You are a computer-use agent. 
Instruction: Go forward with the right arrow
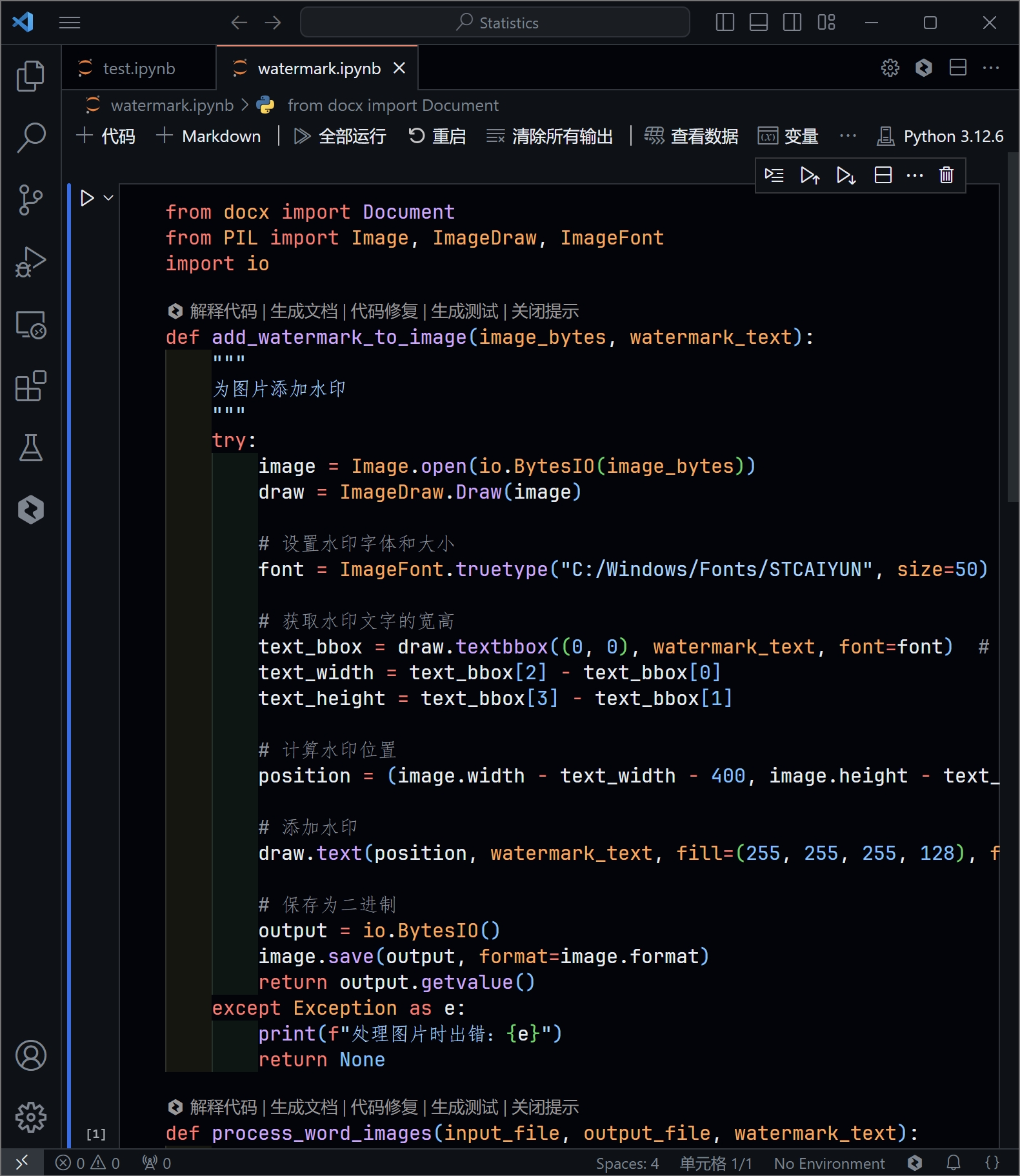[273, 23]
